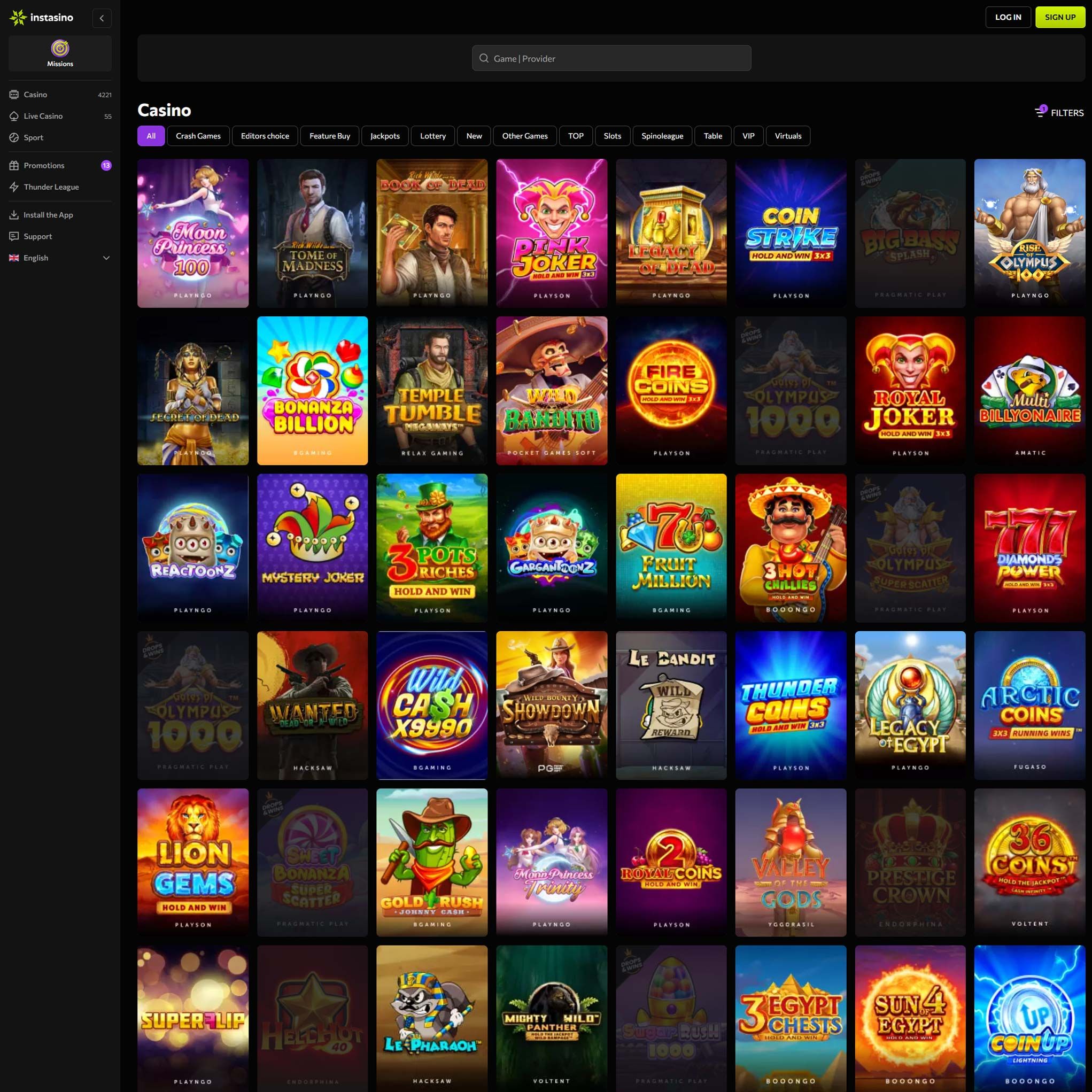
Task: Filter by the New tab
Action: click(474, 136)
